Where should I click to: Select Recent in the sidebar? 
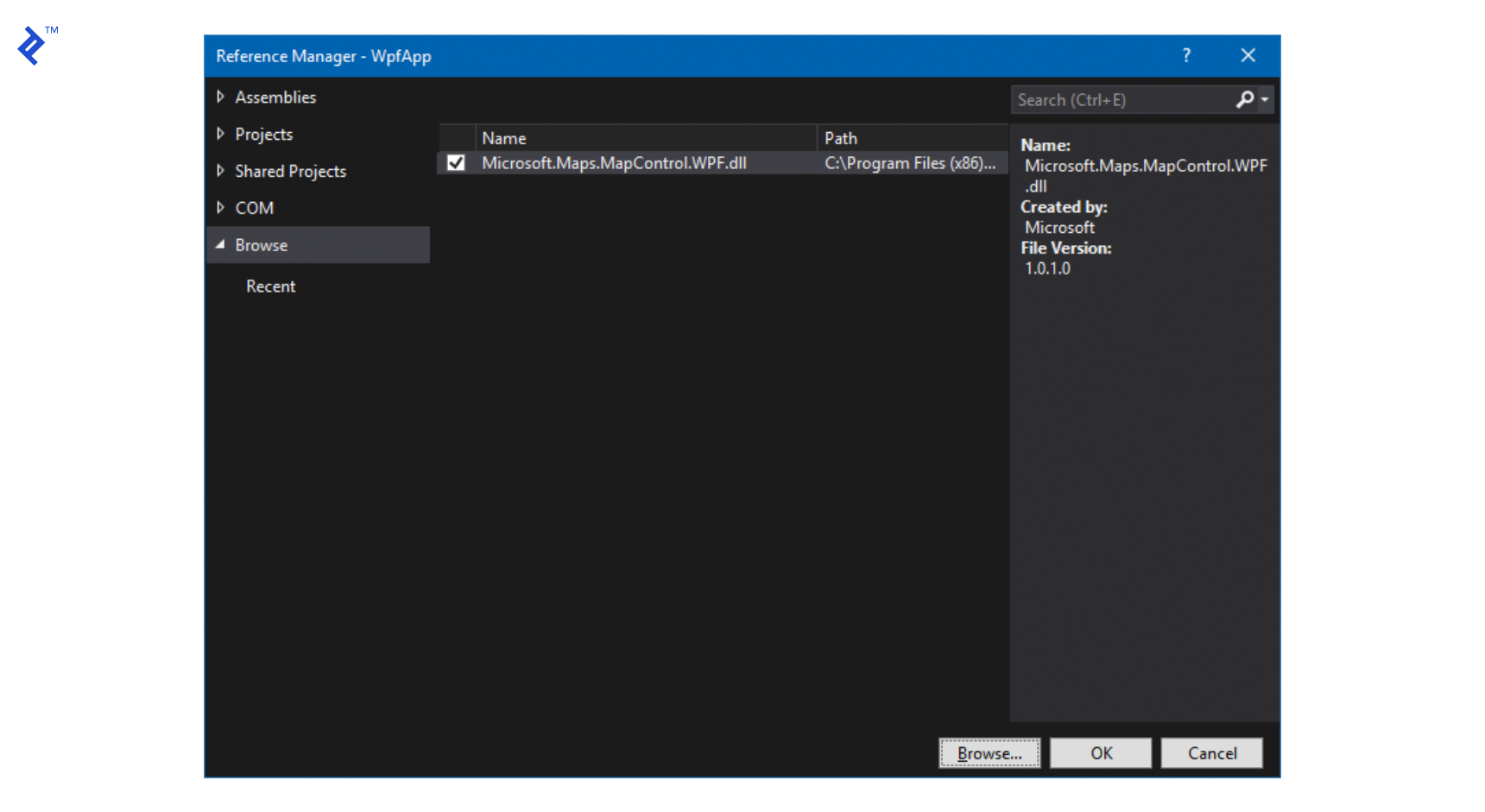[x=270, y=286]
